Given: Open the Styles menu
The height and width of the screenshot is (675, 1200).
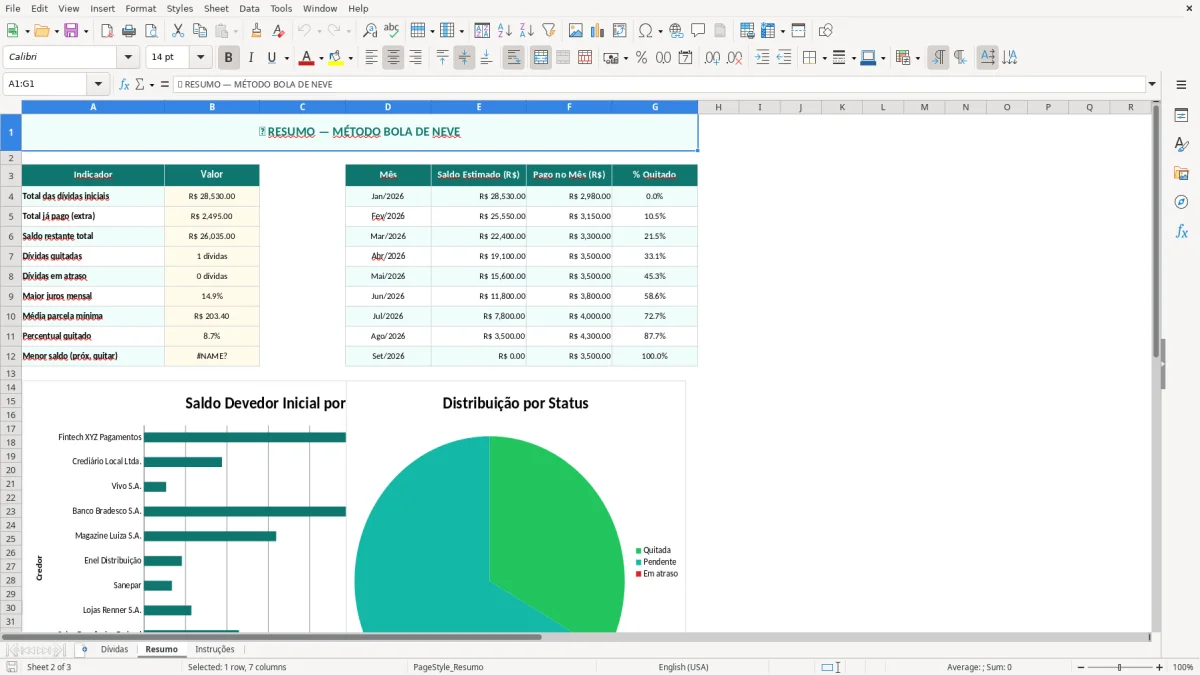Looking at the screenshot, I should click(180, 8).
